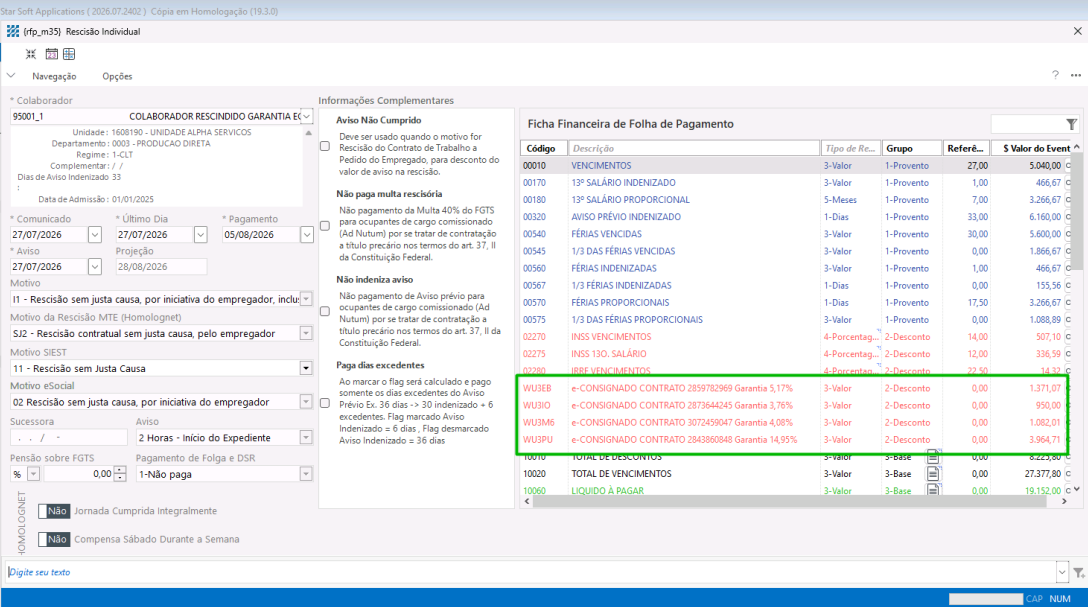
Task: Collapse the menu with the chevron left of Navegação
Action: coord(11,76)
